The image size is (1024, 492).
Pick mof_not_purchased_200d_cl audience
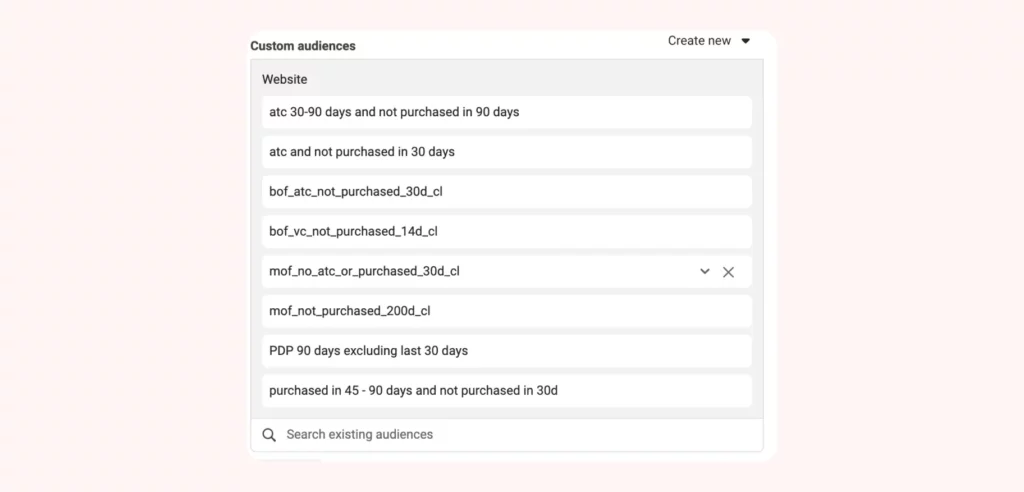(507, 312)
